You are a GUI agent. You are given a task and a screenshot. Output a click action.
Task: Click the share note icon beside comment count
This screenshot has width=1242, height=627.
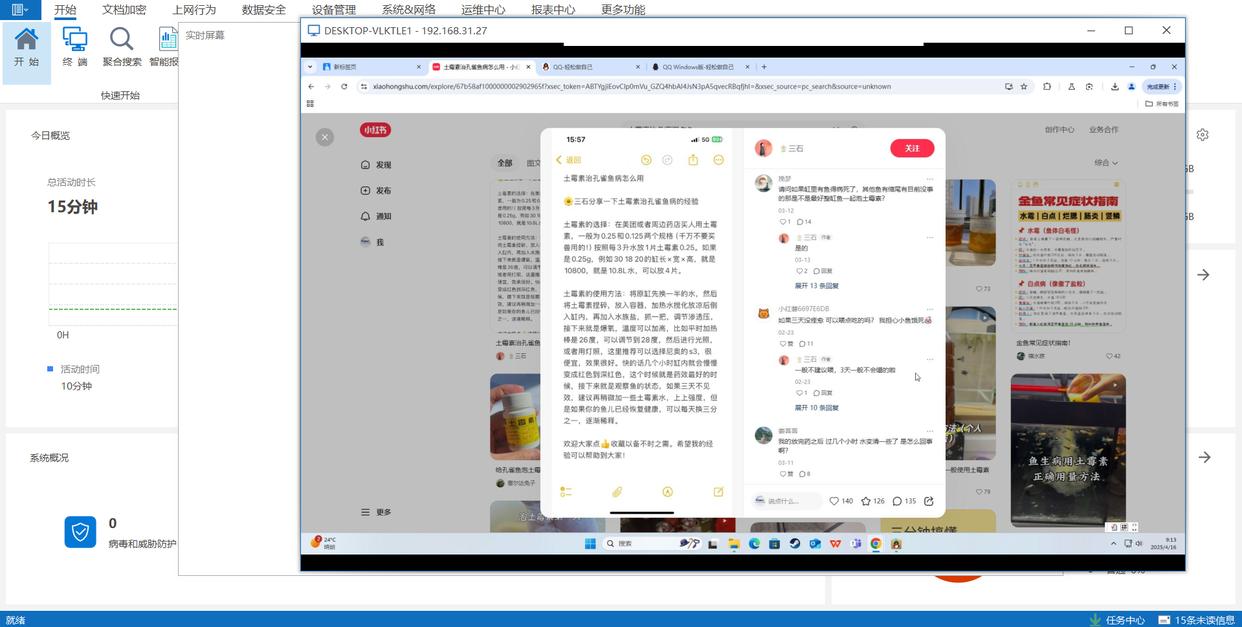[x=929, y=501]
